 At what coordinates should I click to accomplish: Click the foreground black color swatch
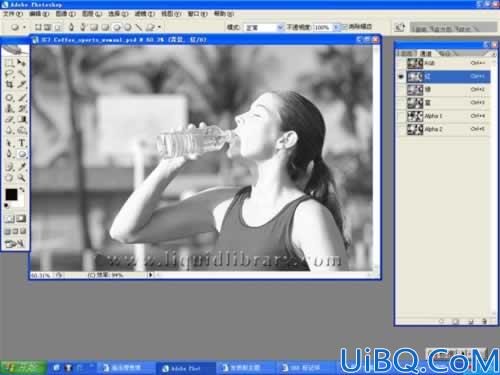coord(11,195)
